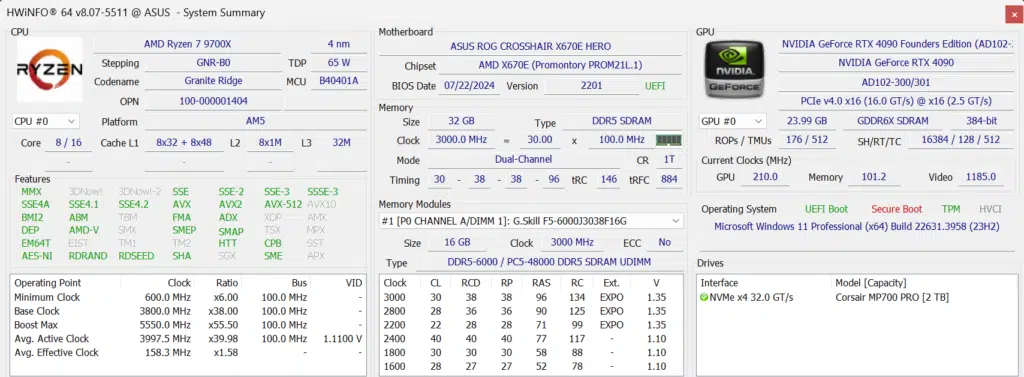Click the 384-bit bus width field
Image resolution: width=1024 pixels, height=377 pixels.
coord(982,121)
